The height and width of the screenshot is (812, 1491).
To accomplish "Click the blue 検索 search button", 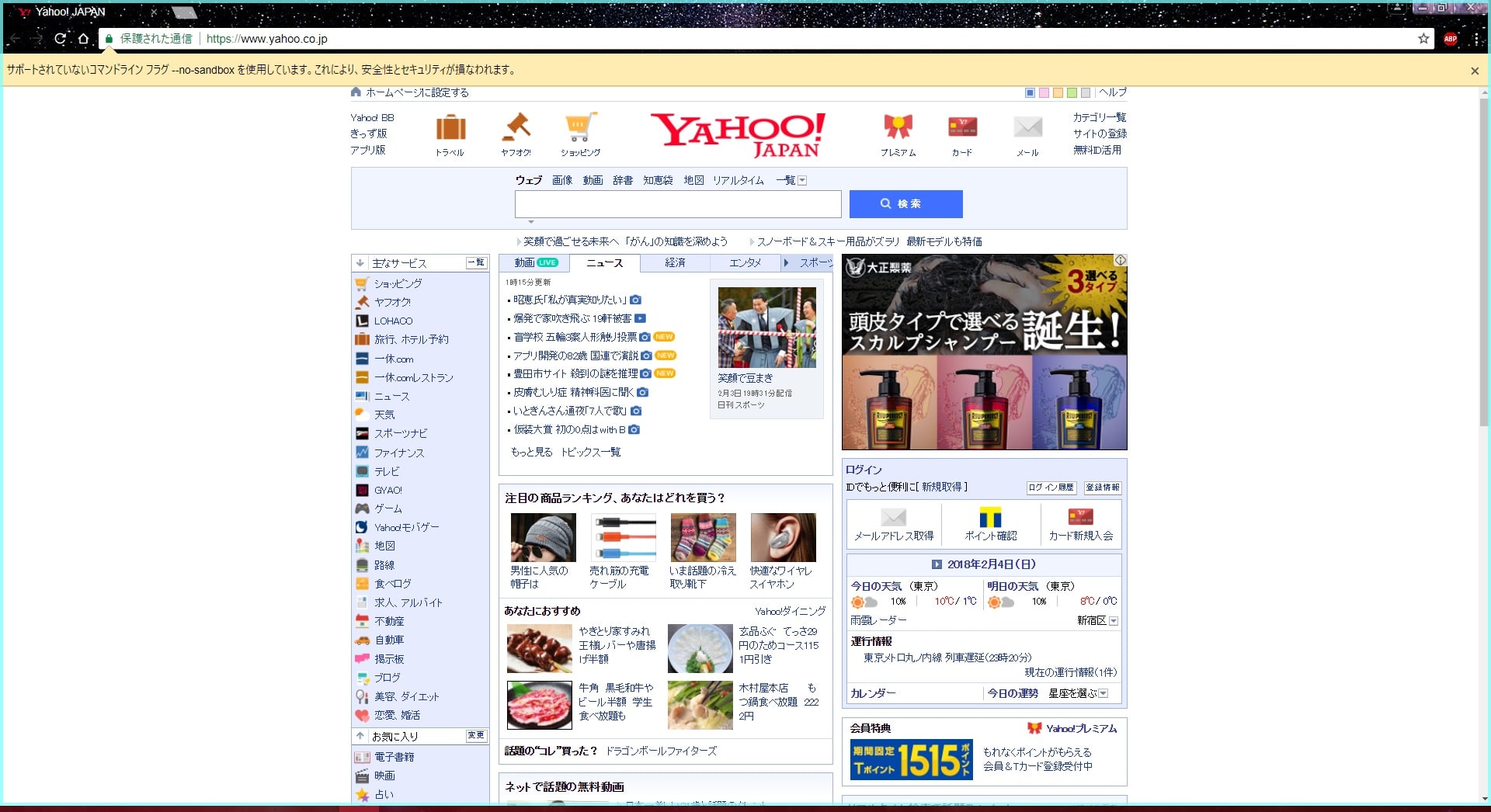I will [x=905, y=204].
